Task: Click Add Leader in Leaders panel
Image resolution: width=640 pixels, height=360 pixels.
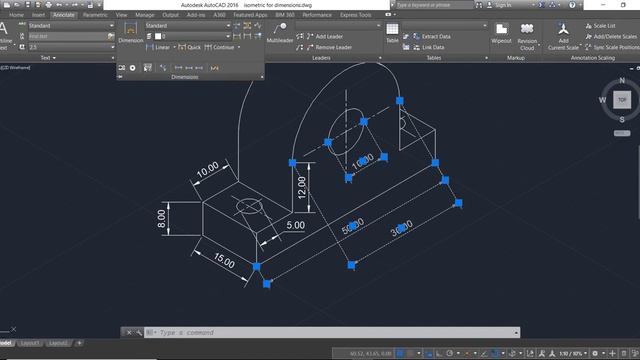Action: click(x=324, y=36)
